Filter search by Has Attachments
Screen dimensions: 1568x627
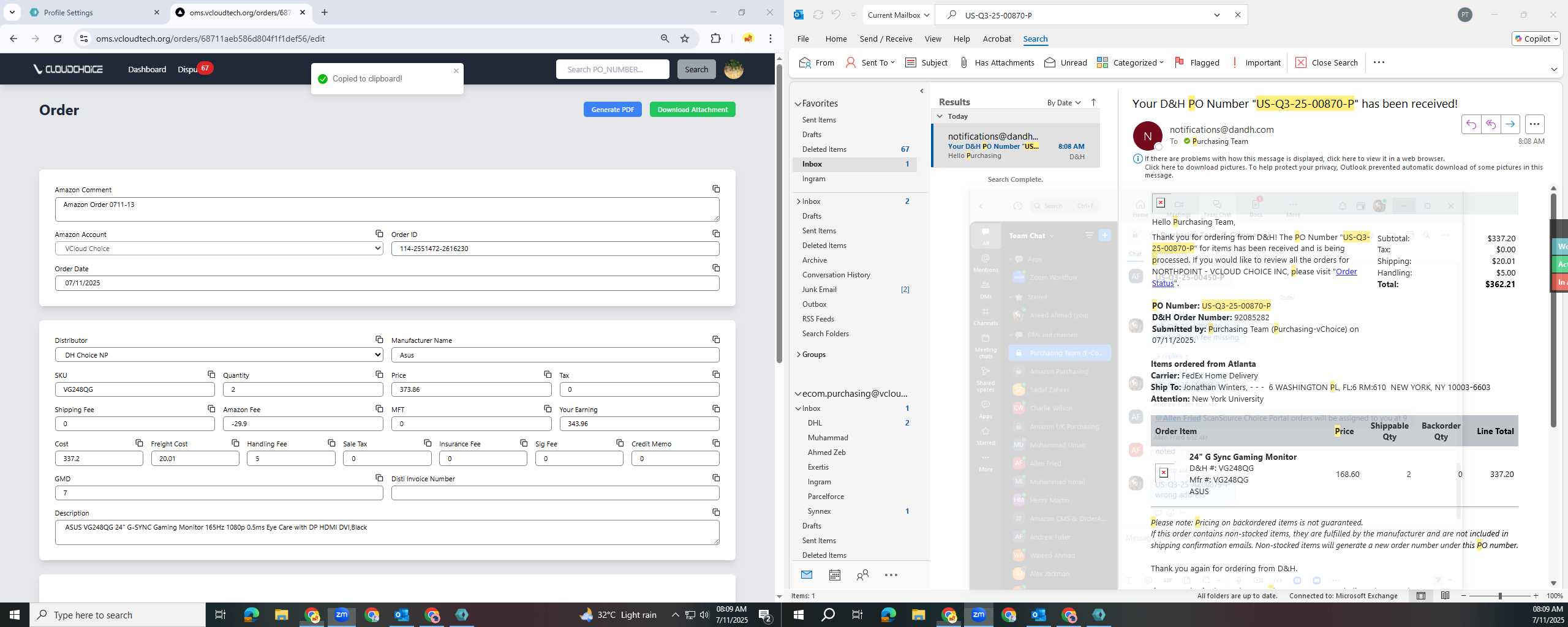click(x=996, y=62)
